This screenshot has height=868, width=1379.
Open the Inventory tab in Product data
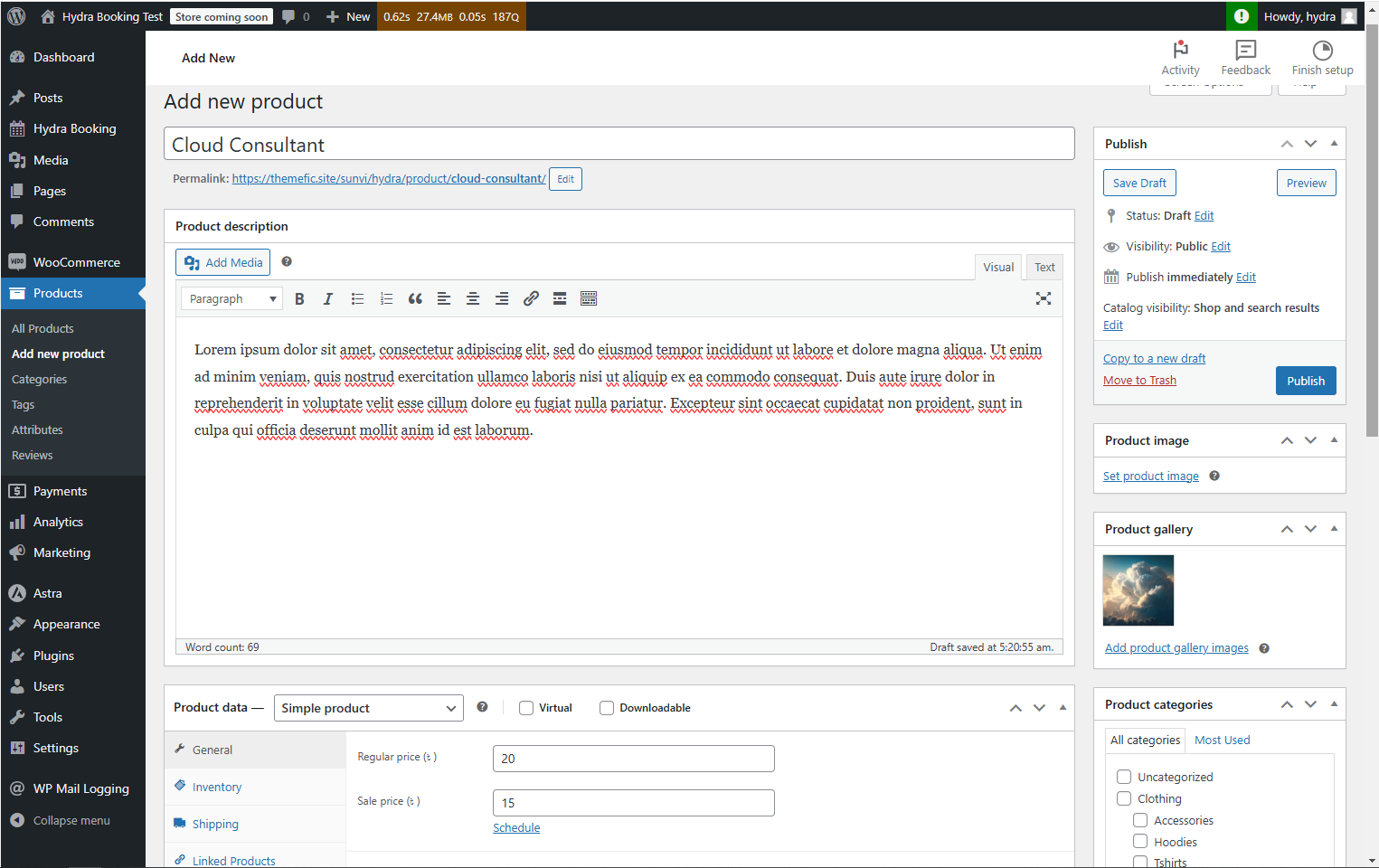click(216, 787)
